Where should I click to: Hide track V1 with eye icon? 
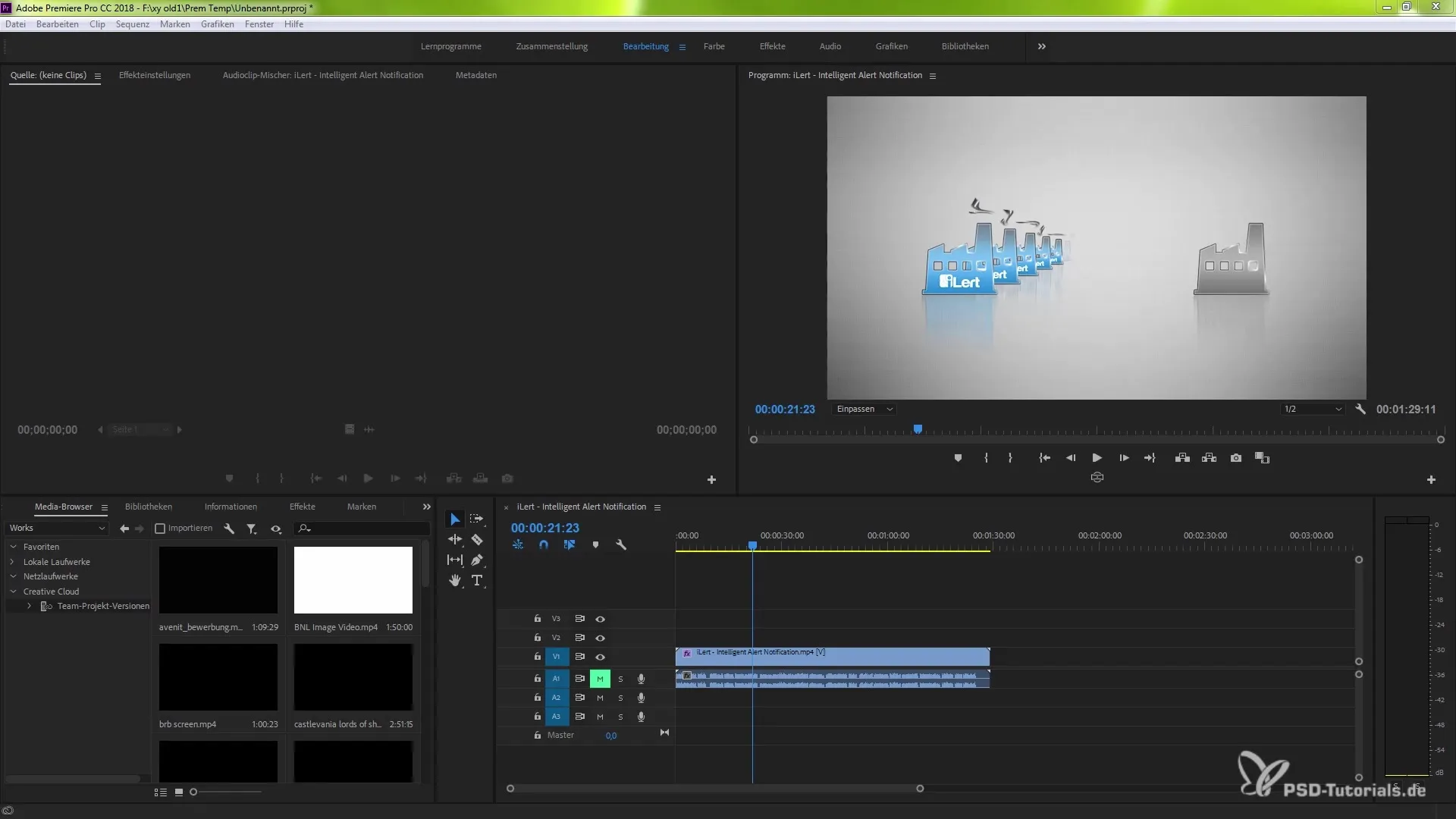[600, 657]
